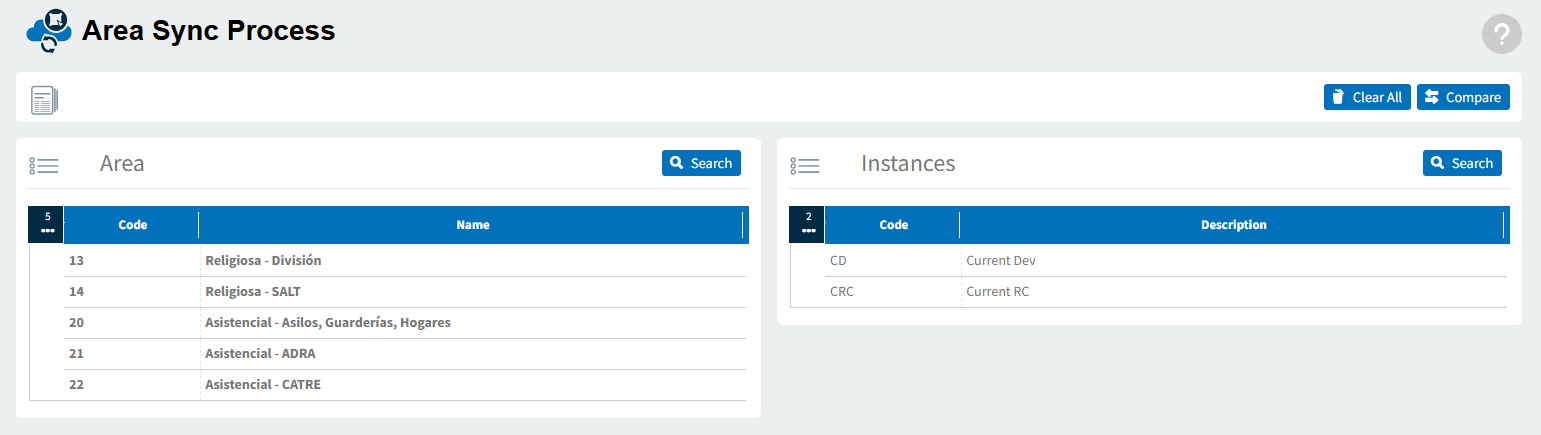The height and width of the screenshot is (435, 1541).
Task: Select area code 14 cell
Action: coord(132,292)
